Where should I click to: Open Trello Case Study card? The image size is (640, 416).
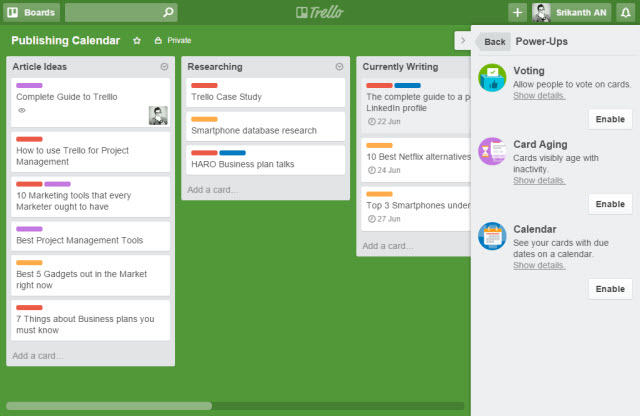point(266,93)
